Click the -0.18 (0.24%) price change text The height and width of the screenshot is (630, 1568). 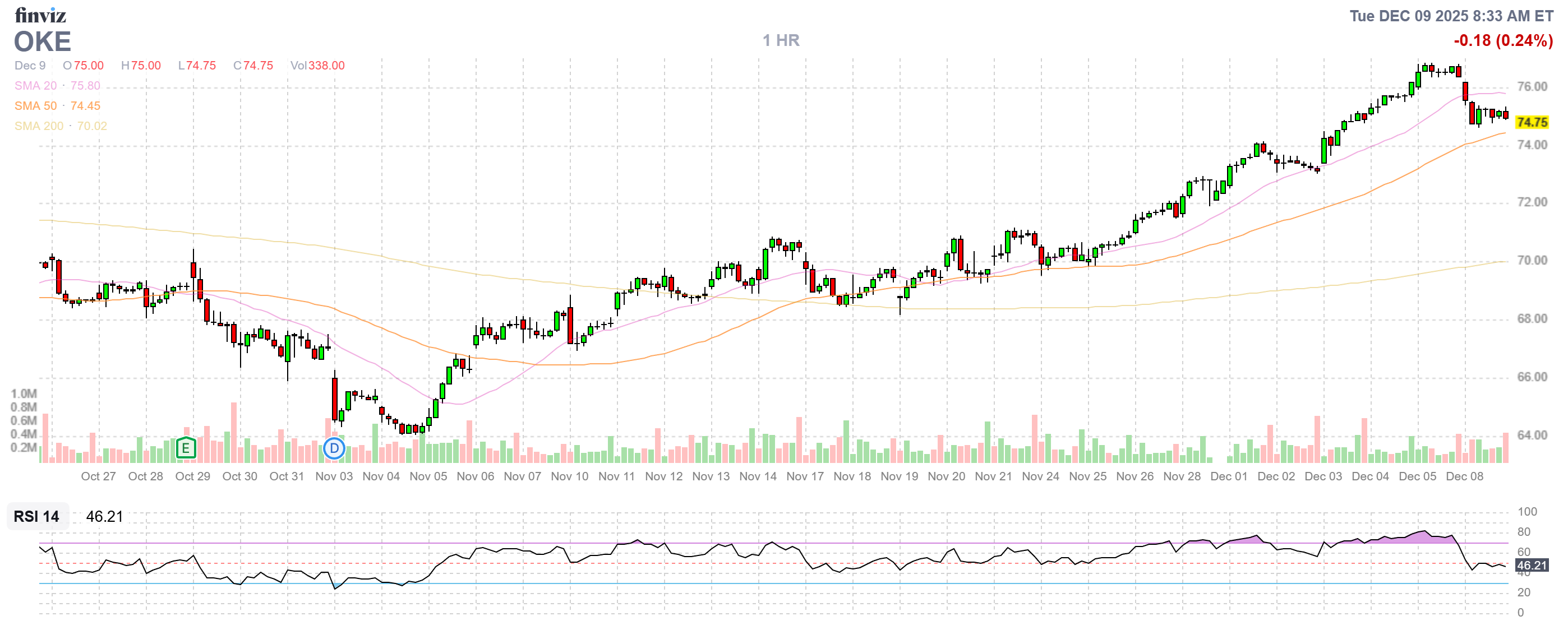tap(1502, 40)
